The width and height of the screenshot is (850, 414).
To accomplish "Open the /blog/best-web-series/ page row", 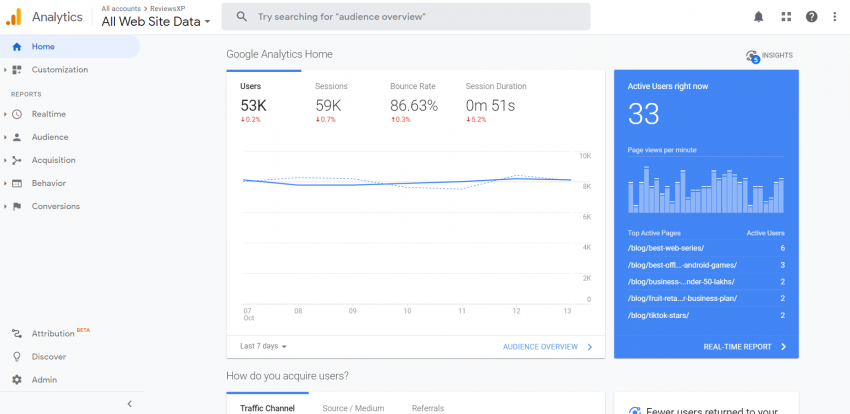I will tap(706, 248).
